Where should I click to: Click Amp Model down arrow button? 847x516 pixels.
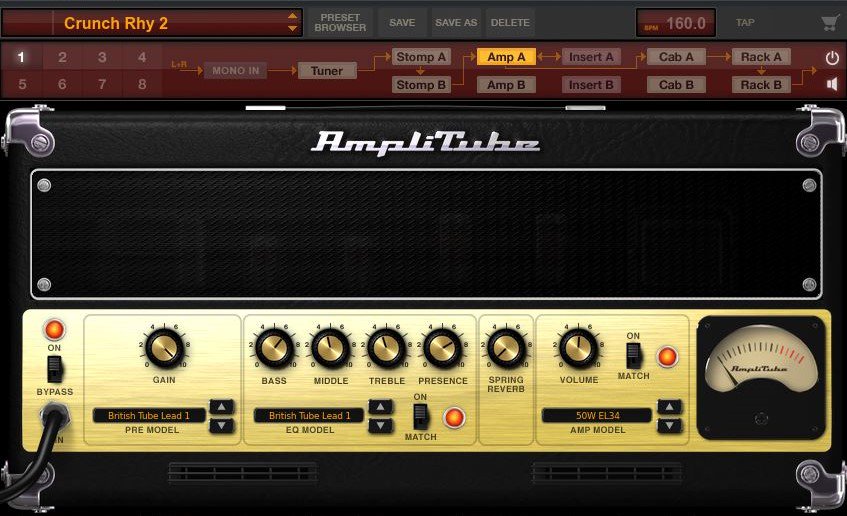(x=669, y=426)
